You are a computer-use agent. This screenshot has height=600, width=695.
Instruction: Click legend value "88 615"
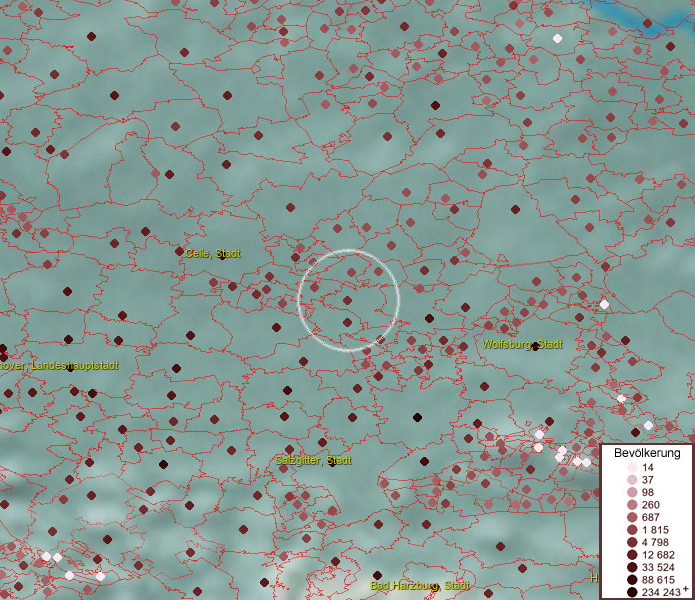pos(658,580)
